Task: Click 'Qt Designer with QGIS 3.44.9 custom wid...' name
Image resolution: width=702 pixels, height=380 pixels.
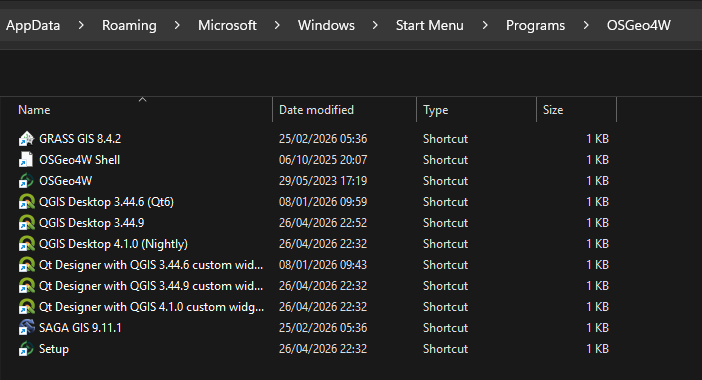Action: tap(151, 286)
